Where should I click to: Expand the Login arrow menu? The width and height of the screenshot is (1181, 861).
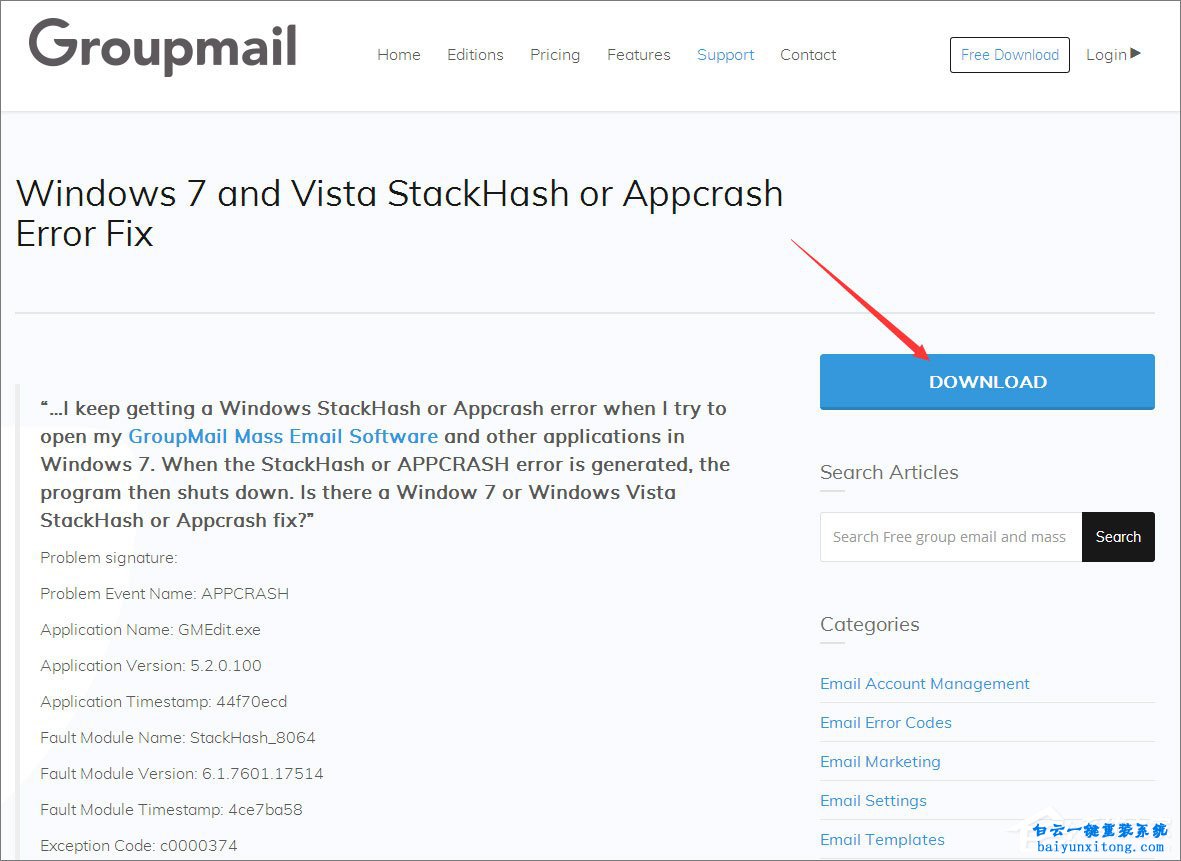(x=1135, y=53)
